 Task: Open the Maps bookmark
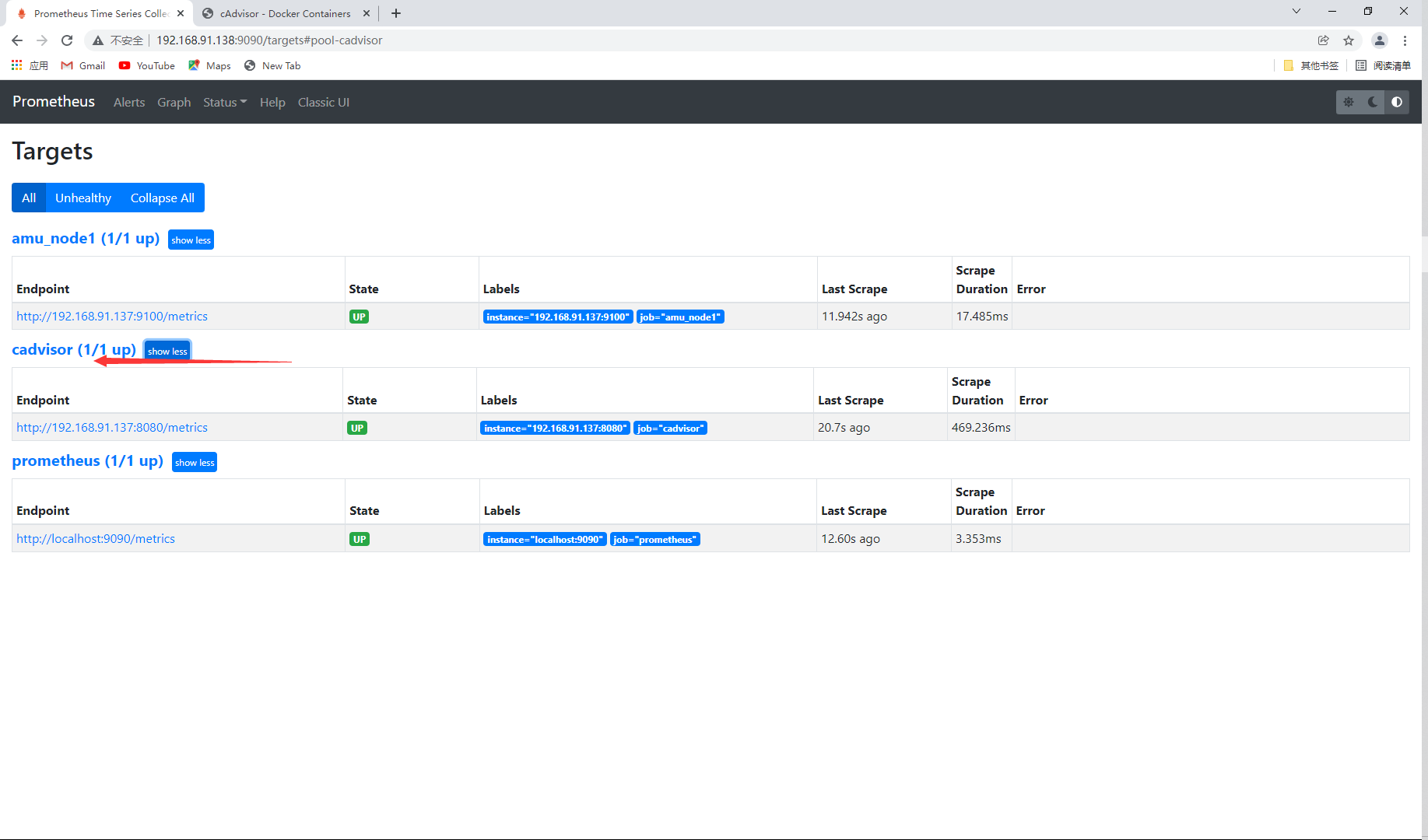point(210,65)
